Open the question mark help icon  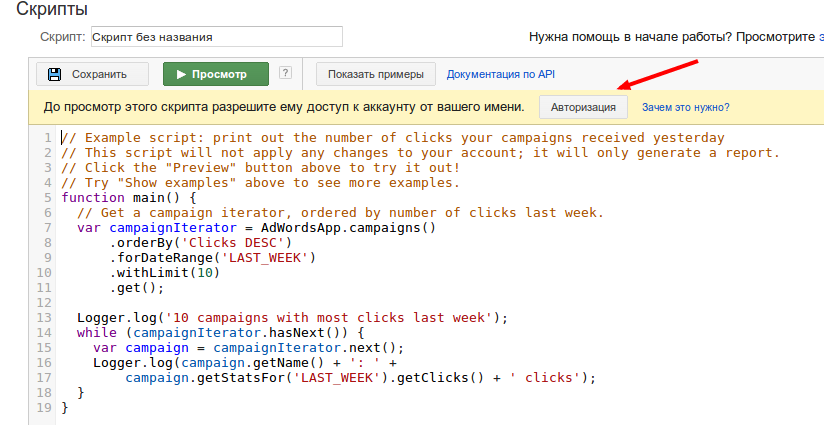tap(285, 73)
